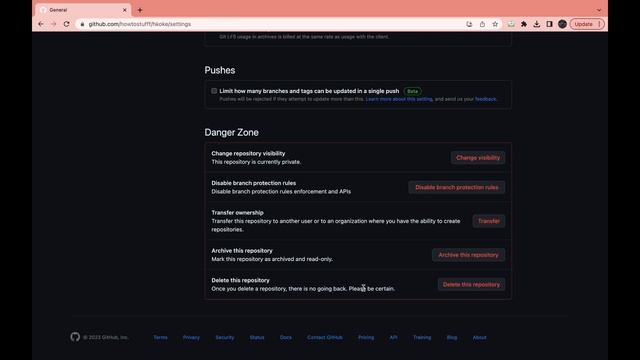Click the Change visibility button
This screenshot has height=360, width=640.
[478, 158]
